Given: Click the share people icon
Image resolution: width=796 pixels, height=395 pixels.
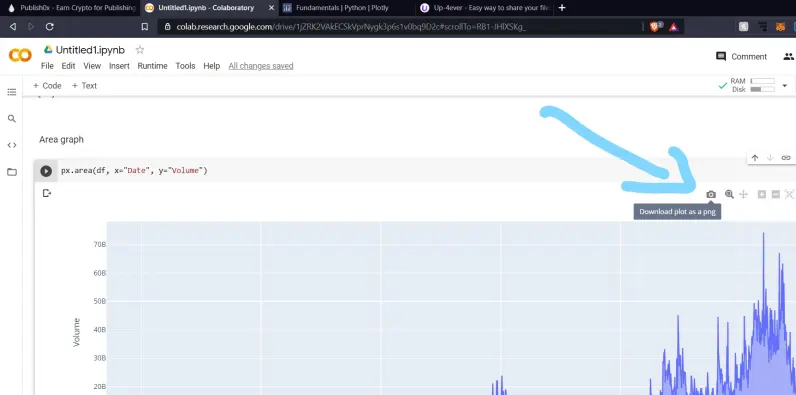Looking at the screenshot, I should tap(788, 56).
